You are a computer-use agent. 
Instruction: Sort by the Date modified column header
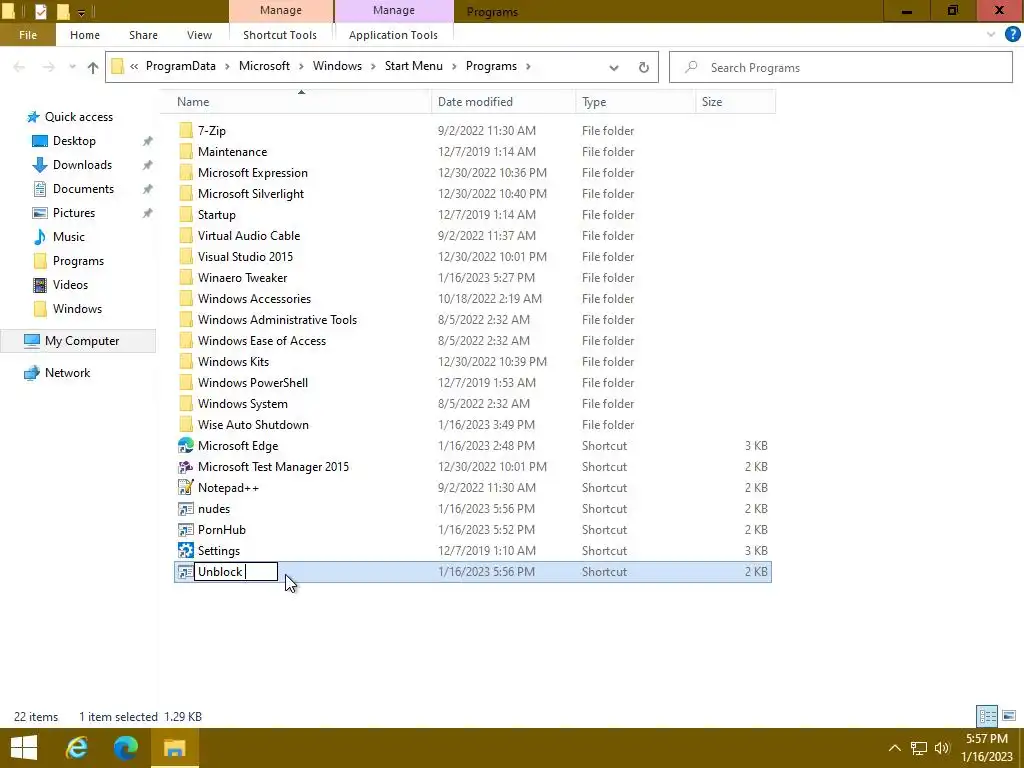[x=503, y=102]
